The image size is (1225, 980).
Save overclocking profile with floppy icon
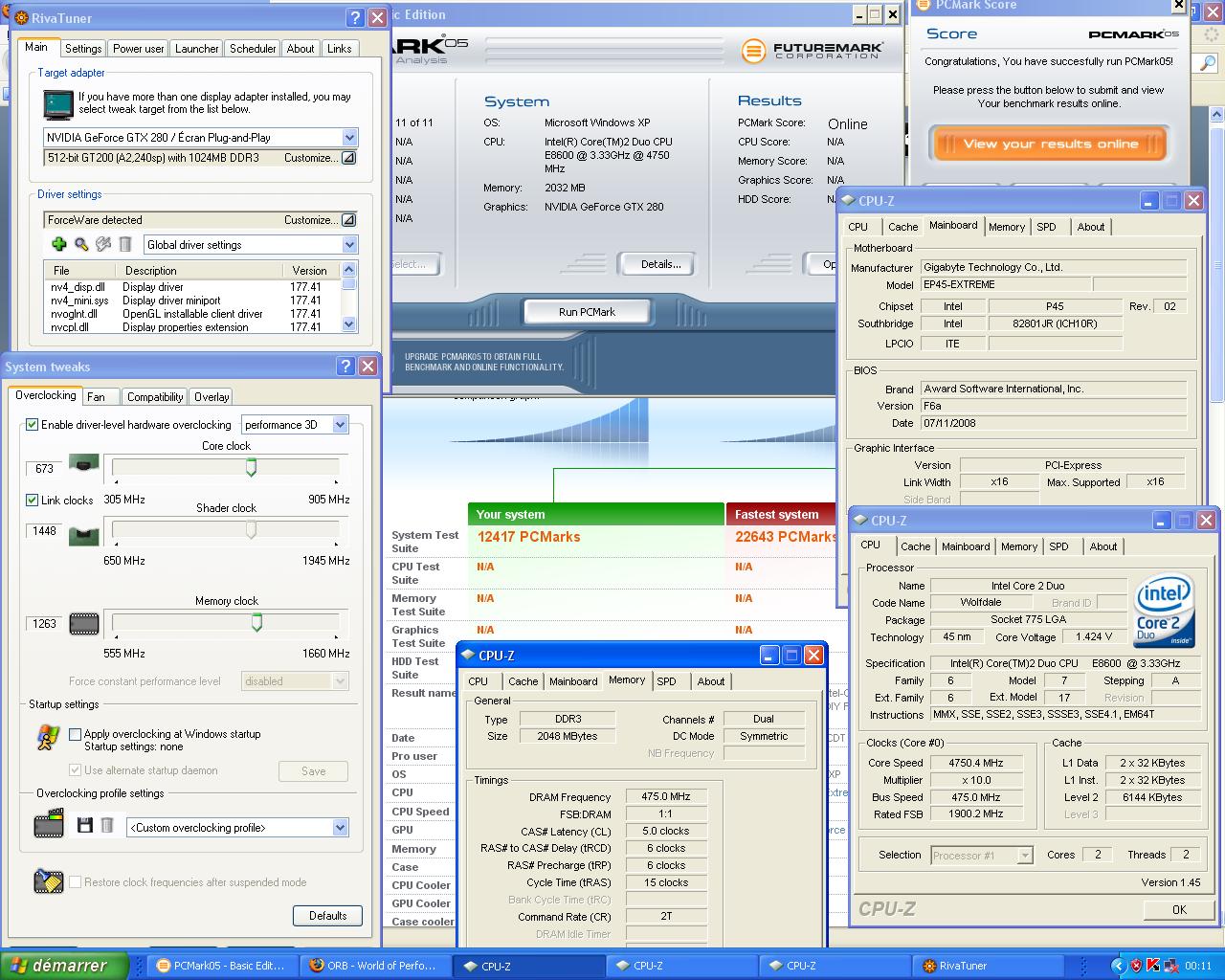pyautogui.click(x=84, y=826)
